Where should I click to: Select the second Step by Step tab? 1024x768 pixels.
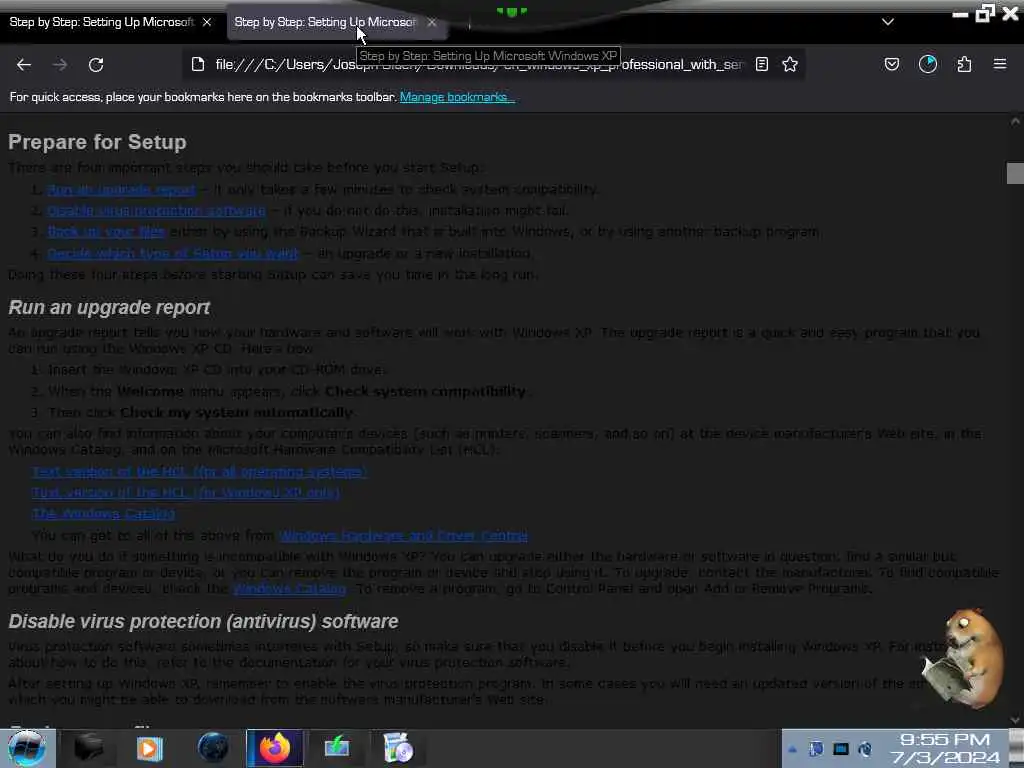pyautogui.click(x=325, y=22)
